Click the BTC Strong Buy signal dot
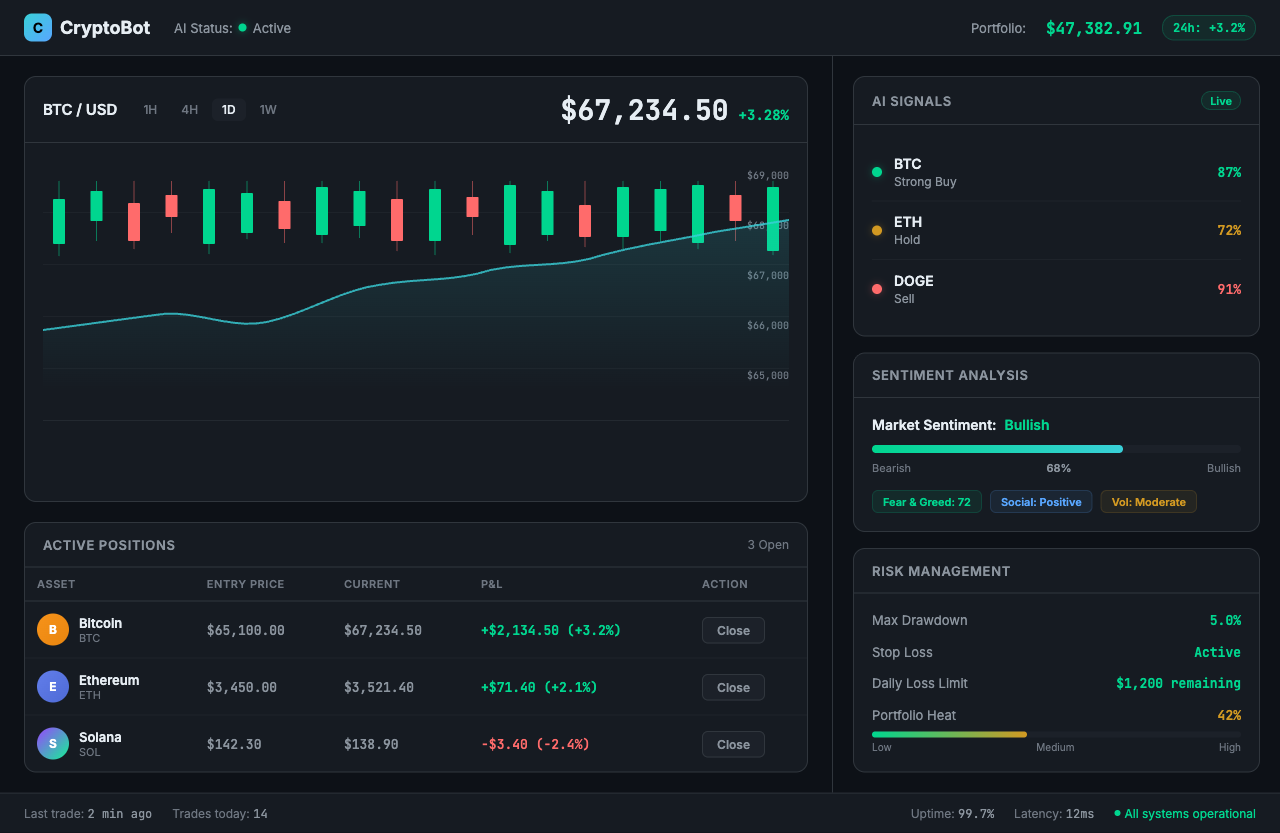 click(875, 172)
